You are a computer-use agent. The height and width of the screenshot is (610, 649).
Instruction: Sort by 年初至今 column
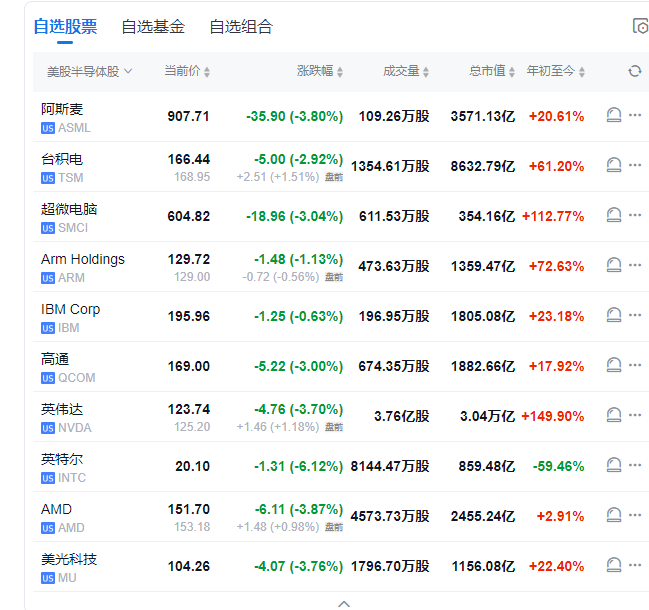point(555,71)
